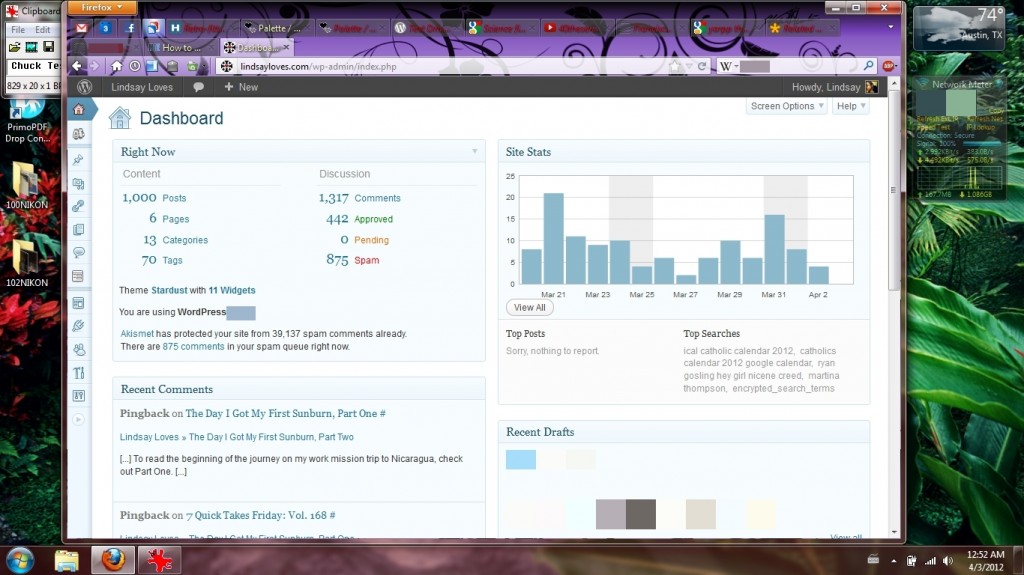This screenshot has height=575, width=1024.
Task: Expand the Help panel
Action: click(x=851, y=106)
